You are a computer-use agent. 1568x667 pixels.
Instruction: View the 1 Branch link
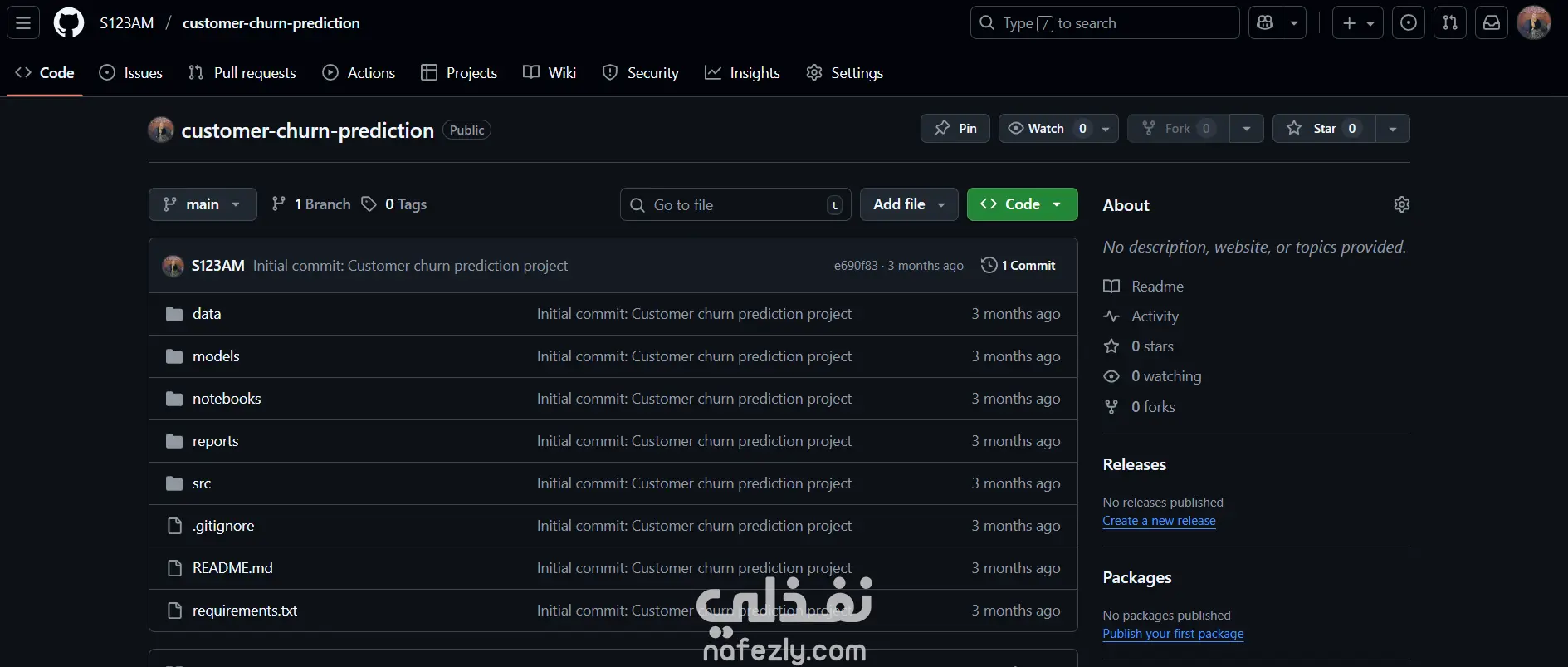click(311, 204)
